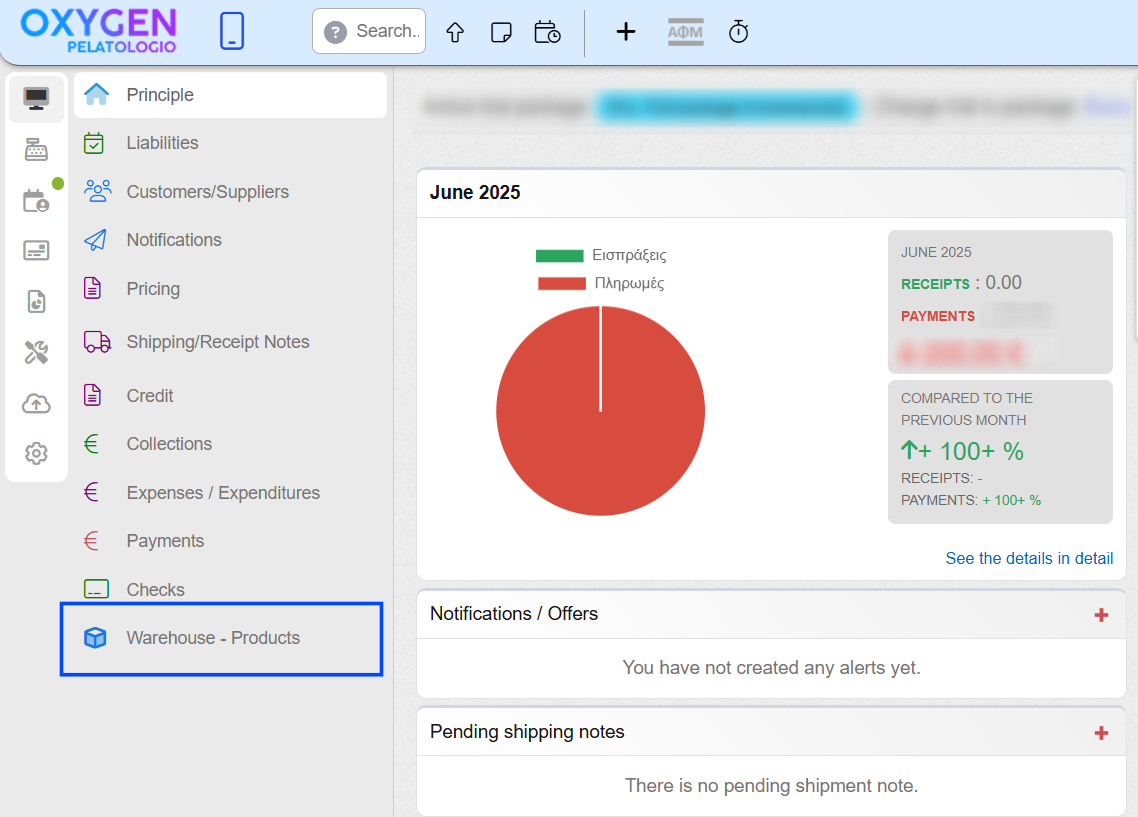Select the cash register sidebar icon
Image resolution: width=1138 pixels, height=817 pixels.
click(36, 149)
